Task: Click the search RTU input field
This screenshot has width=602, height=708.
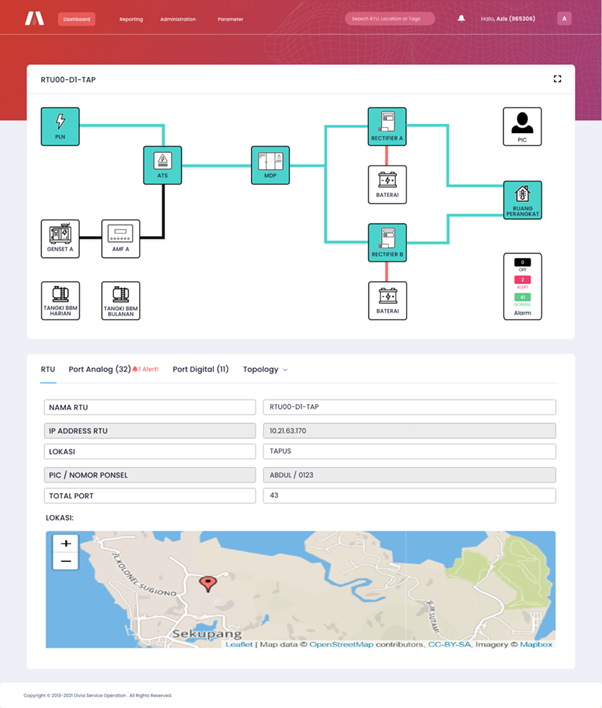Action: 389,19
